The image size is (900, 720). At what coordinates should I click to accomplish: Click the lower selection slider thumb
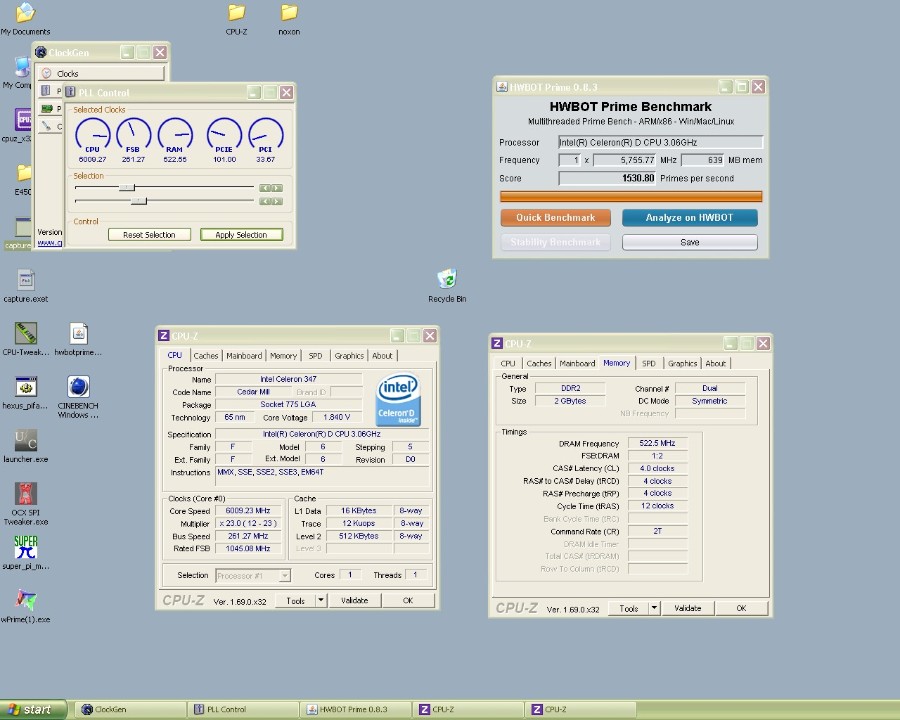coord(139,200)
